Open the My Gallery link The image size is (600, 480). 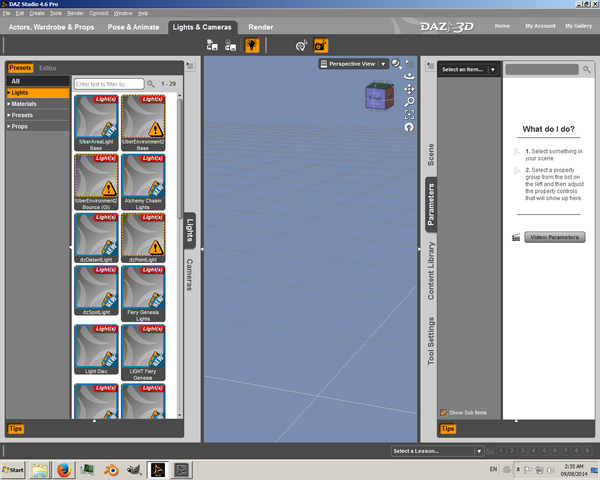[578, 26]
